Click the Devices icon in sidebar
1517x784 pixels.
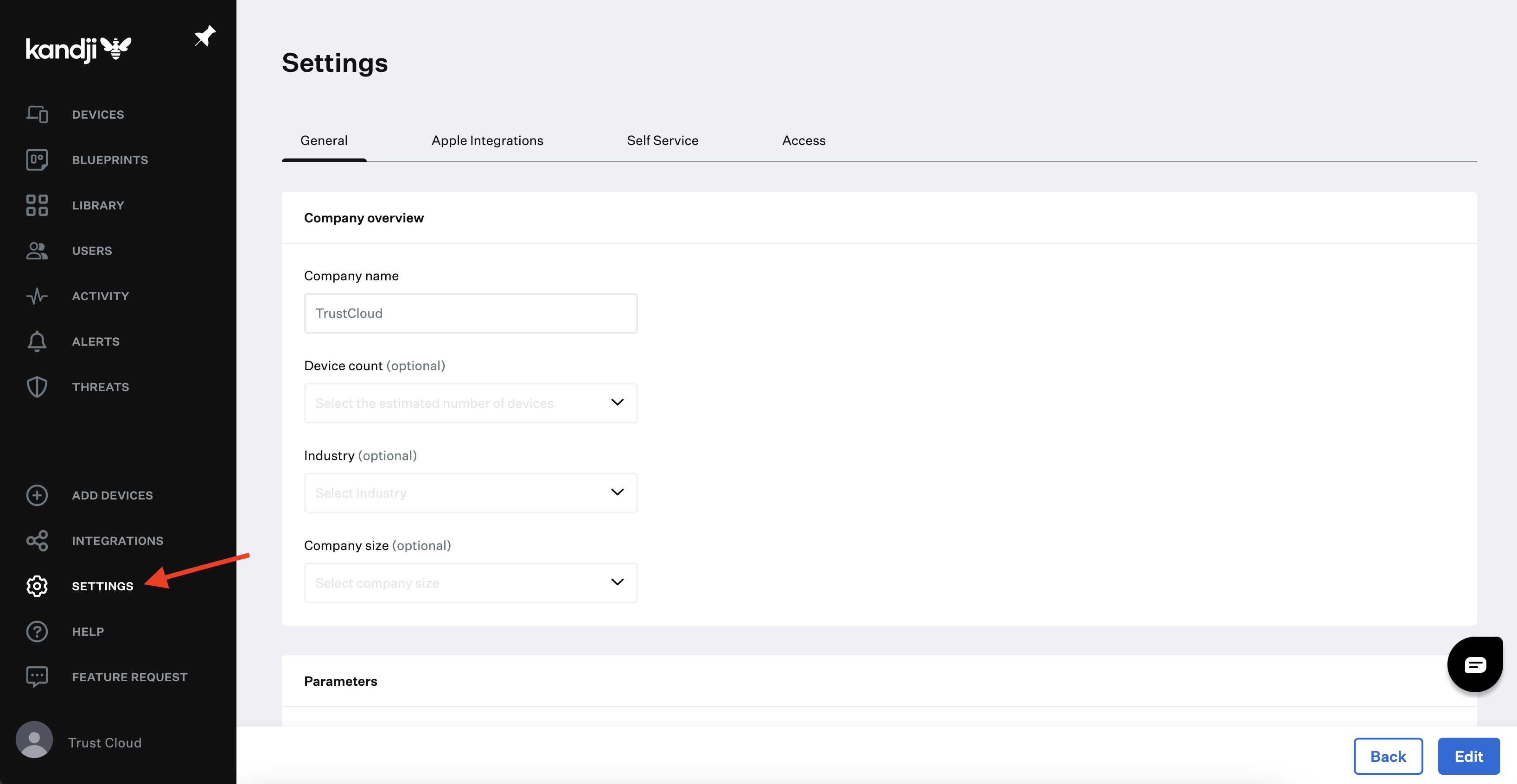pyautogui.click(x=37, y=114)
